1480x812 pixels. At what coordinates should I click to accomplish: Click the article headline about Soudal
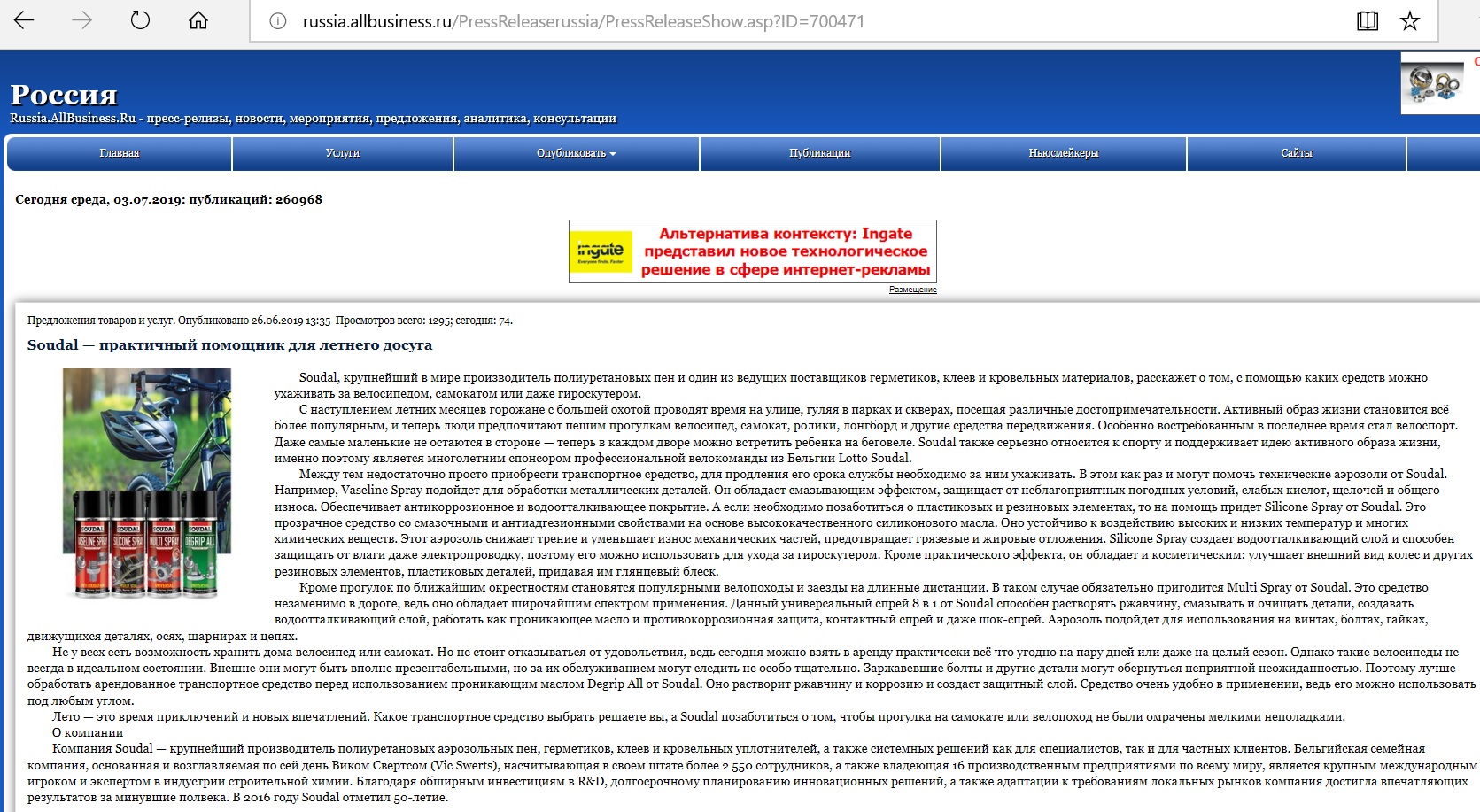(x=229, y=345)
